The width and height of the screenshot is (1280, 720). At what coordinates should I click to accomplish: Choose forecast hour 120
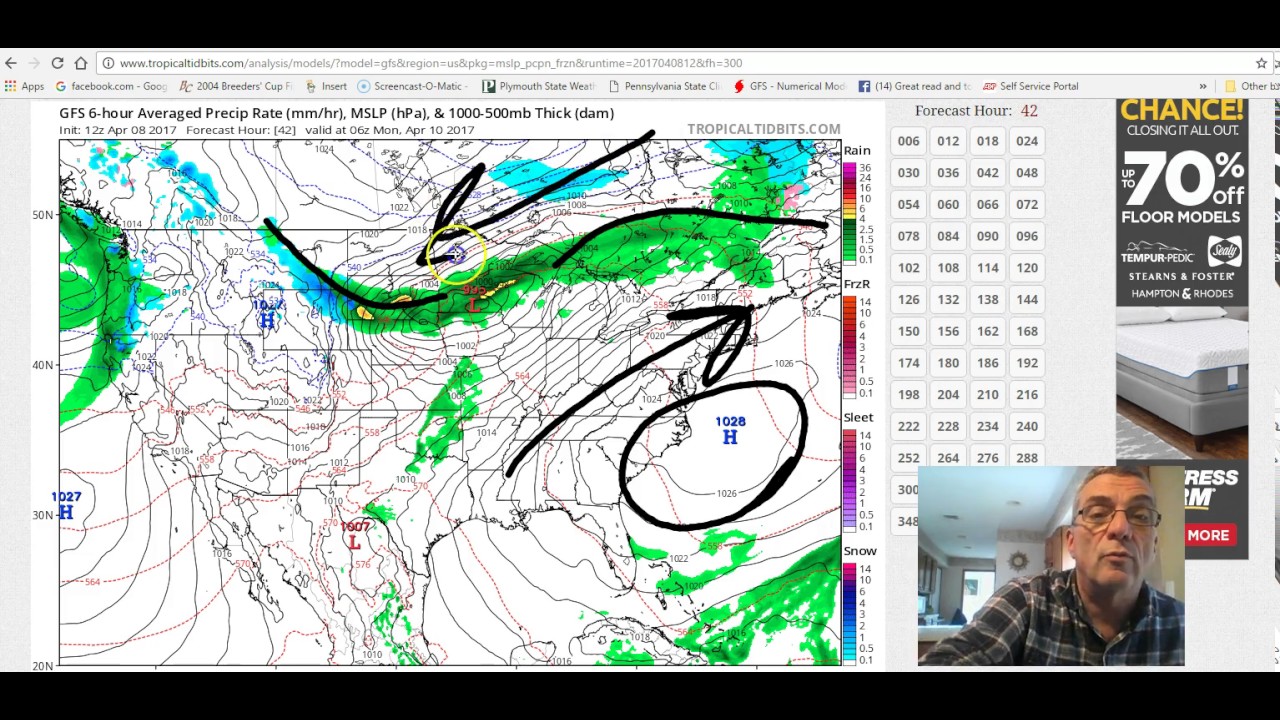[1027, 268]
